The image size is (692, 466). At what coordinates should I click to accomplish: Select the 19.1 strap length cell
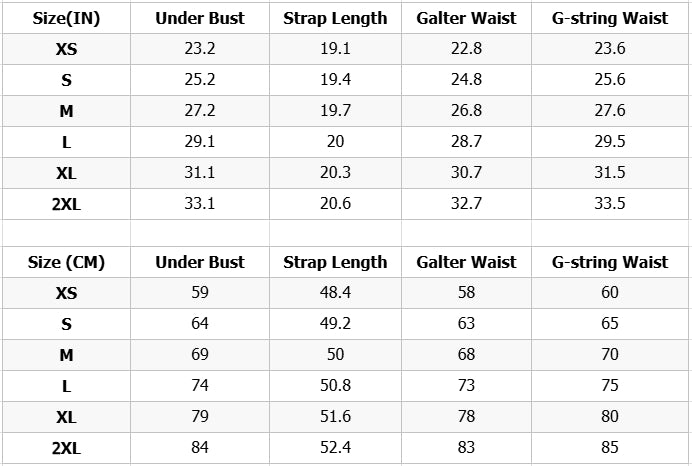click(x=335, y=49)
